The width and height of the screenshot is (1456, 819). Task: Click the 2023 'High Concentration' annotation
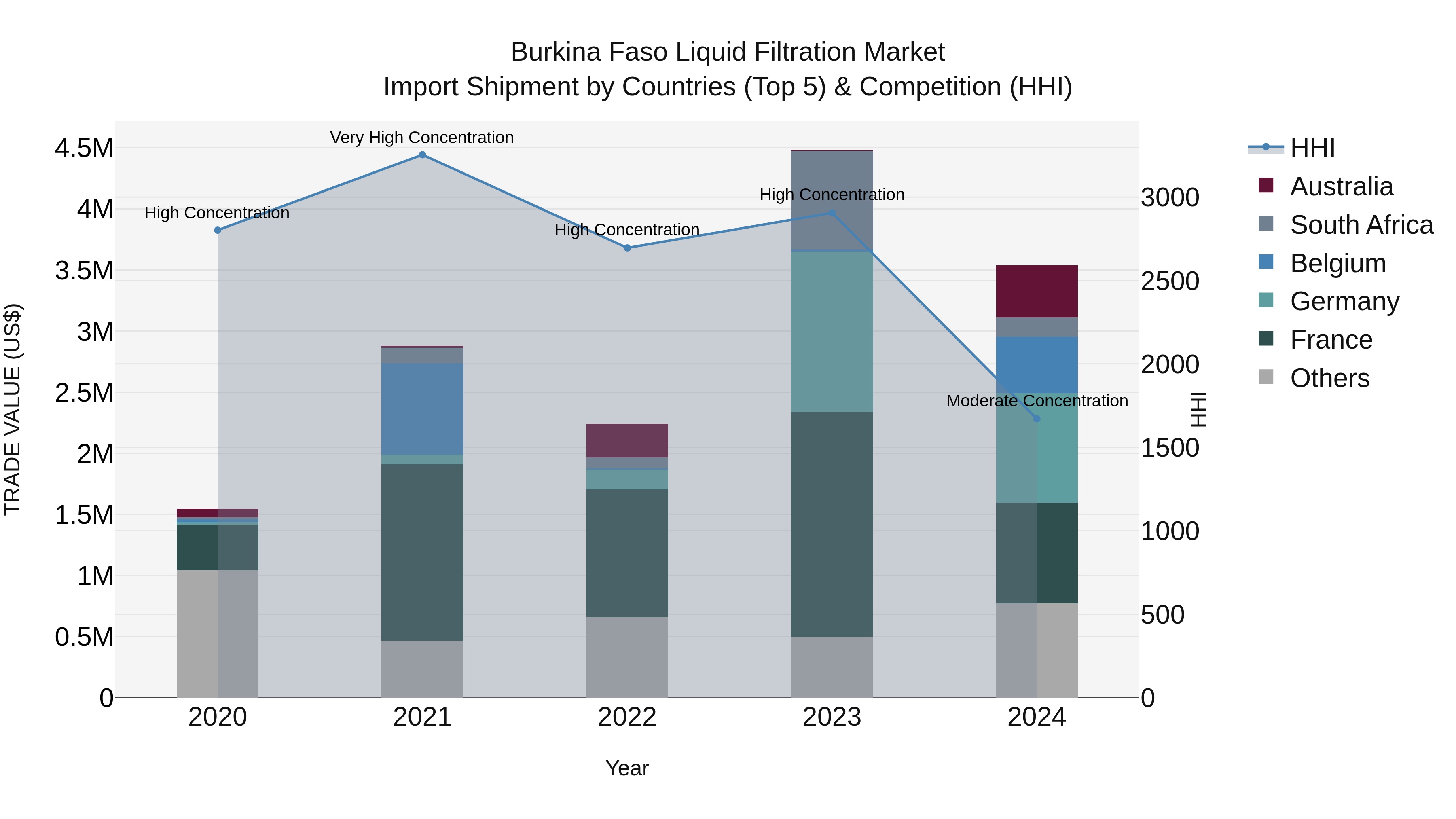[x=832, y=195]
